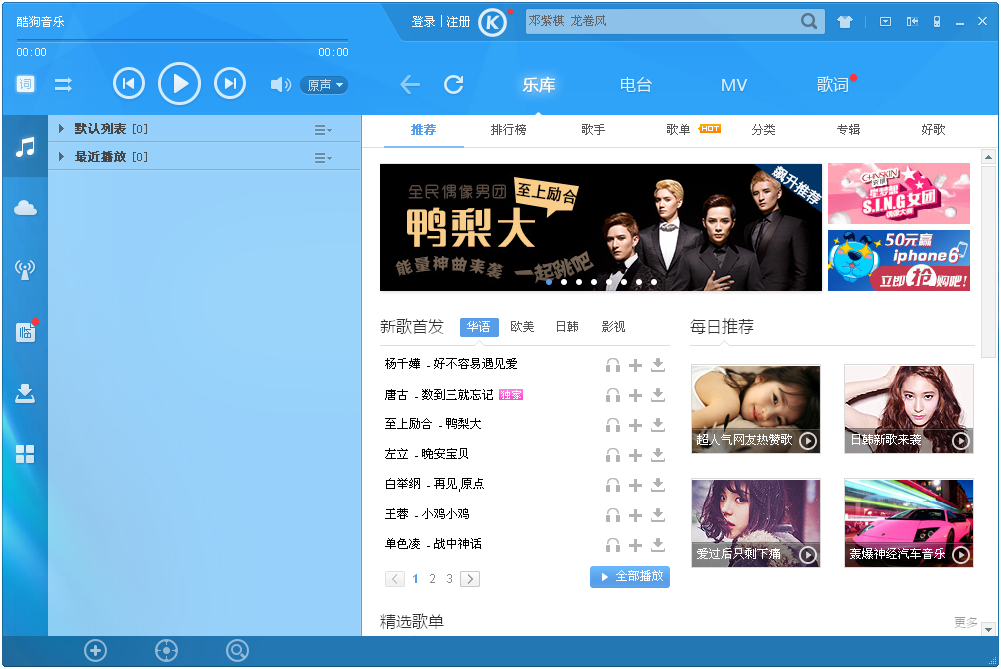Open the cloud music sidebar icon

25,208
